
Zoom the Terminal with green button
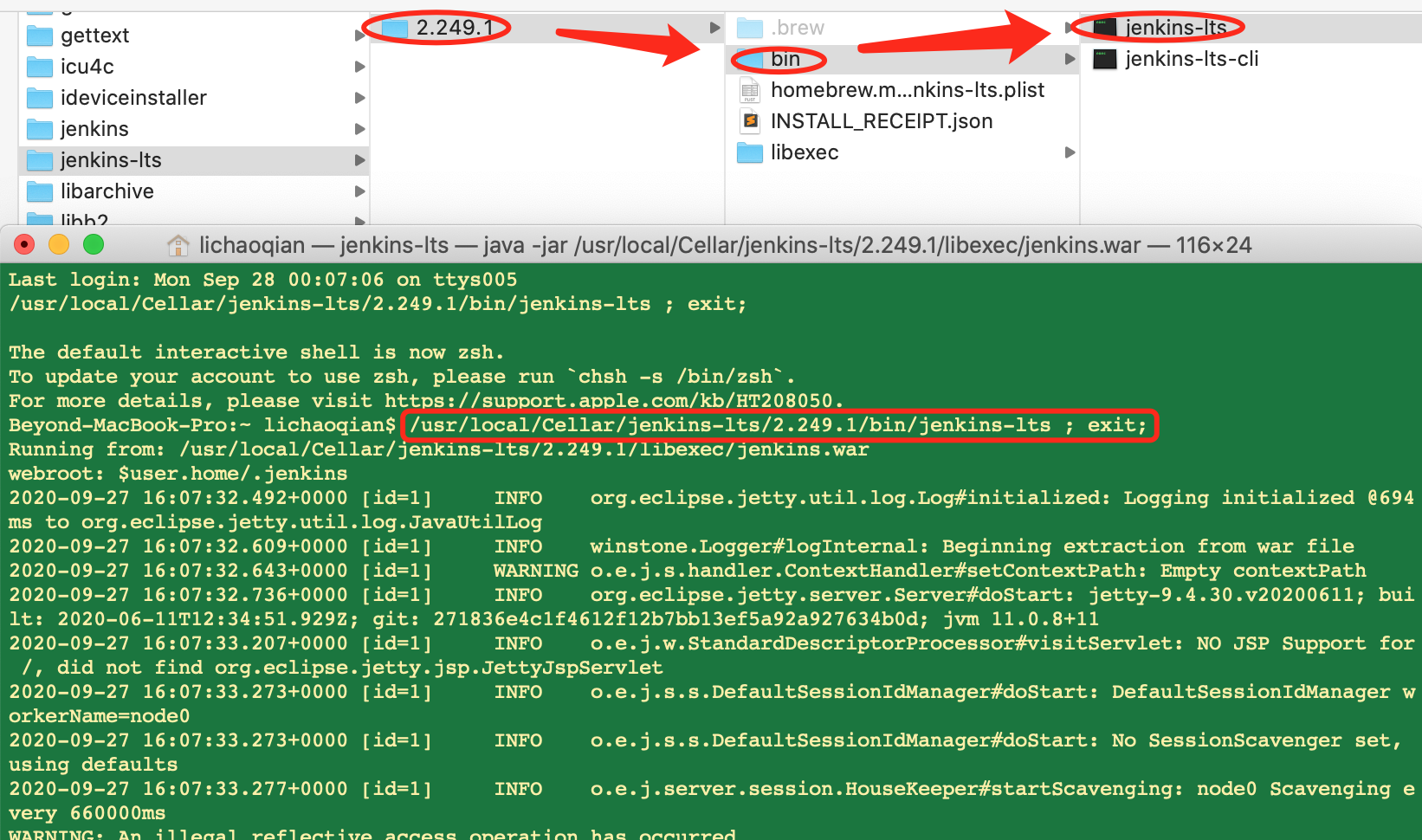94,245
